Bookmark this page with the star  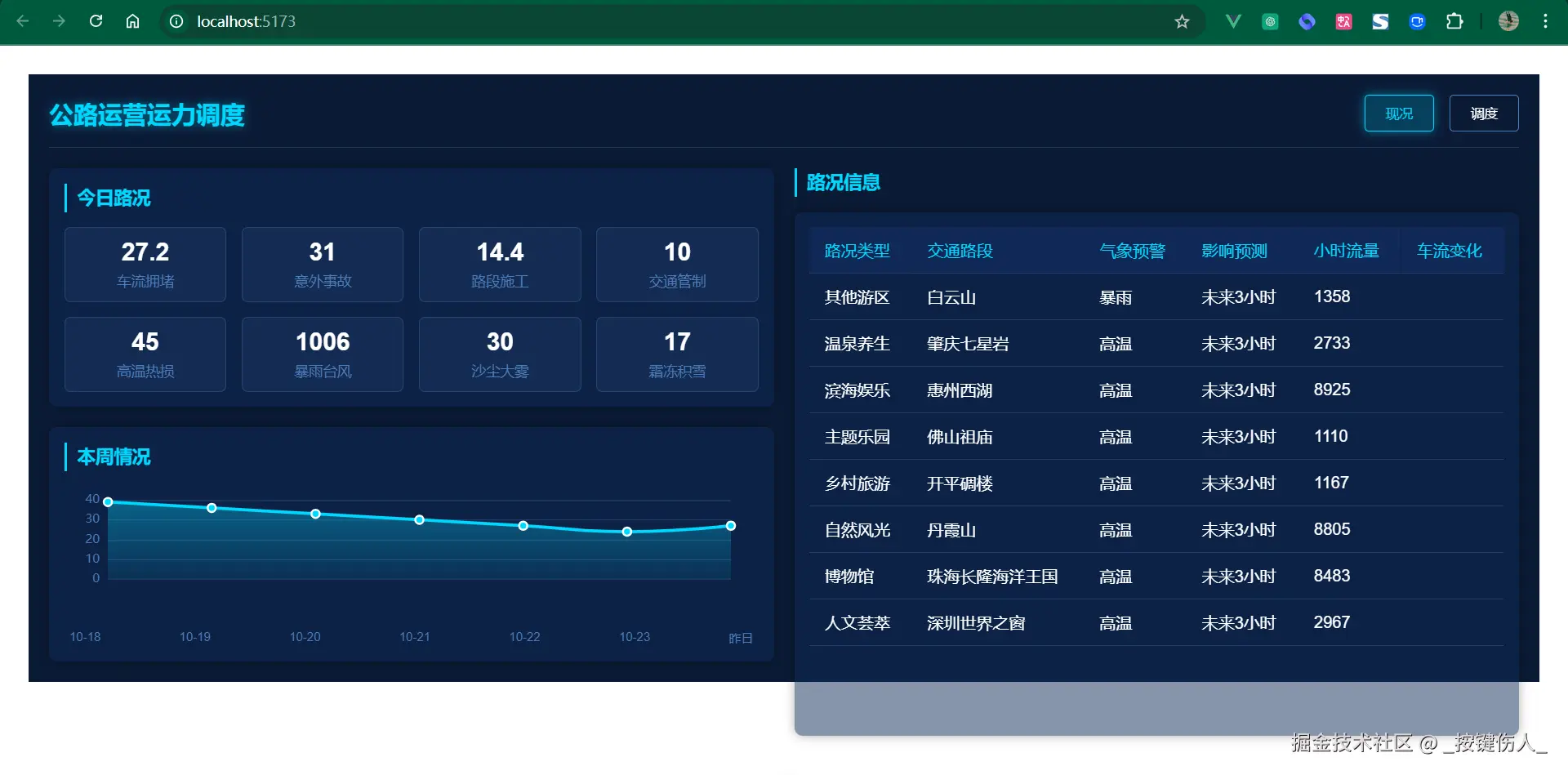(x=1182, y=21)
